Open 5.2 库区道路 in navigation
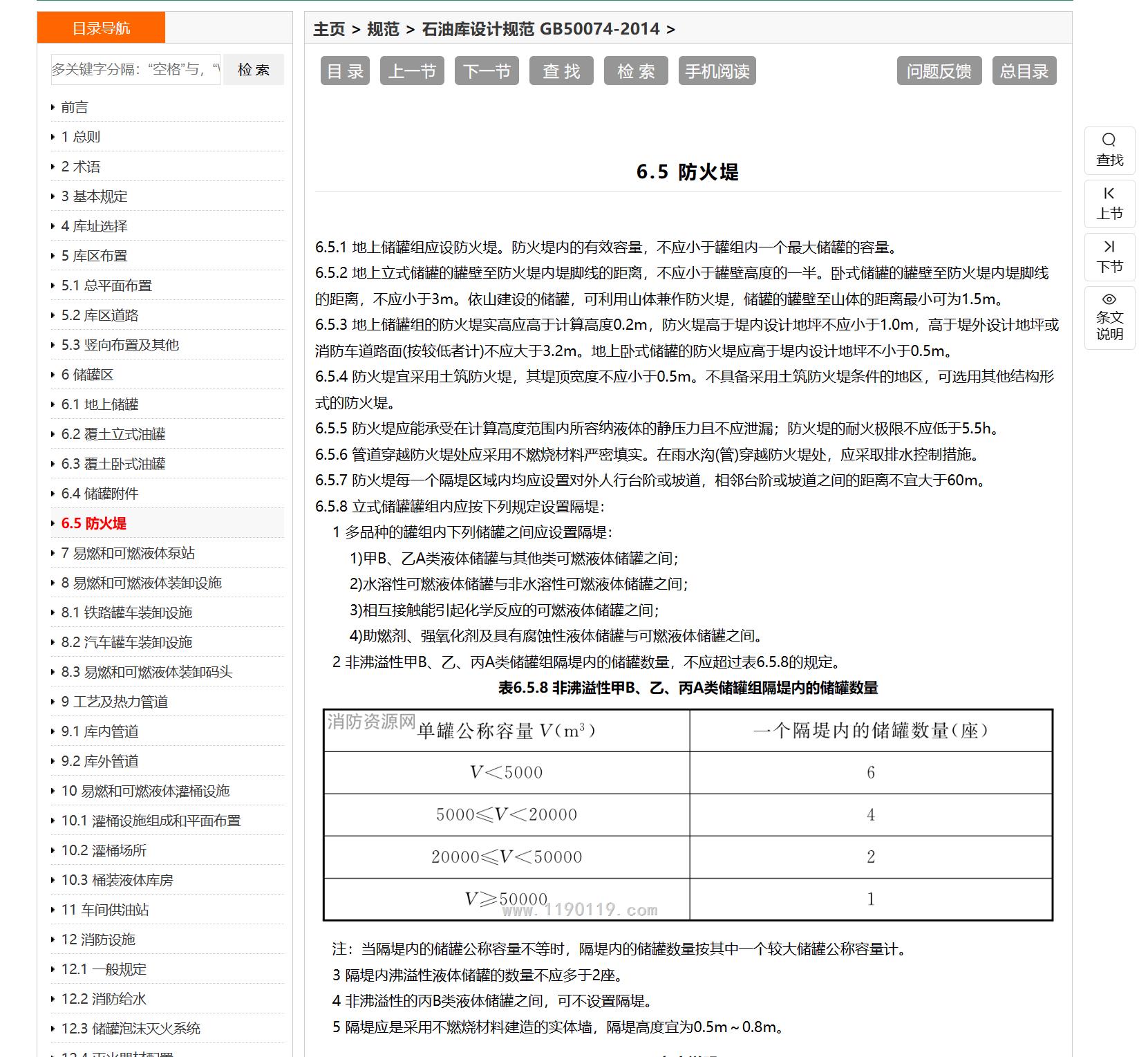Viewport: 1148px width, 1057px height. 100,315
